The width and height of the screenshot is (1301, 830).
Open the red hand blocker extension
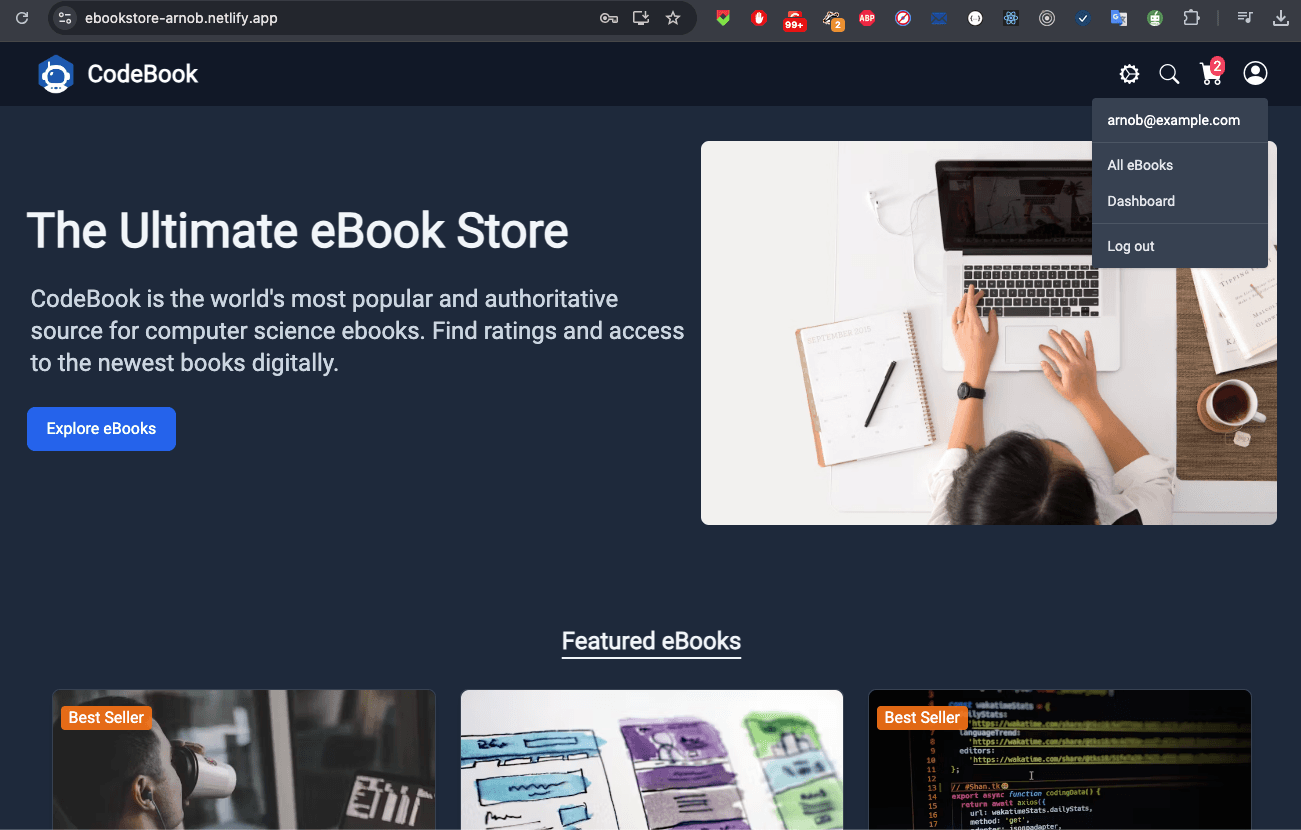point(759,18)
